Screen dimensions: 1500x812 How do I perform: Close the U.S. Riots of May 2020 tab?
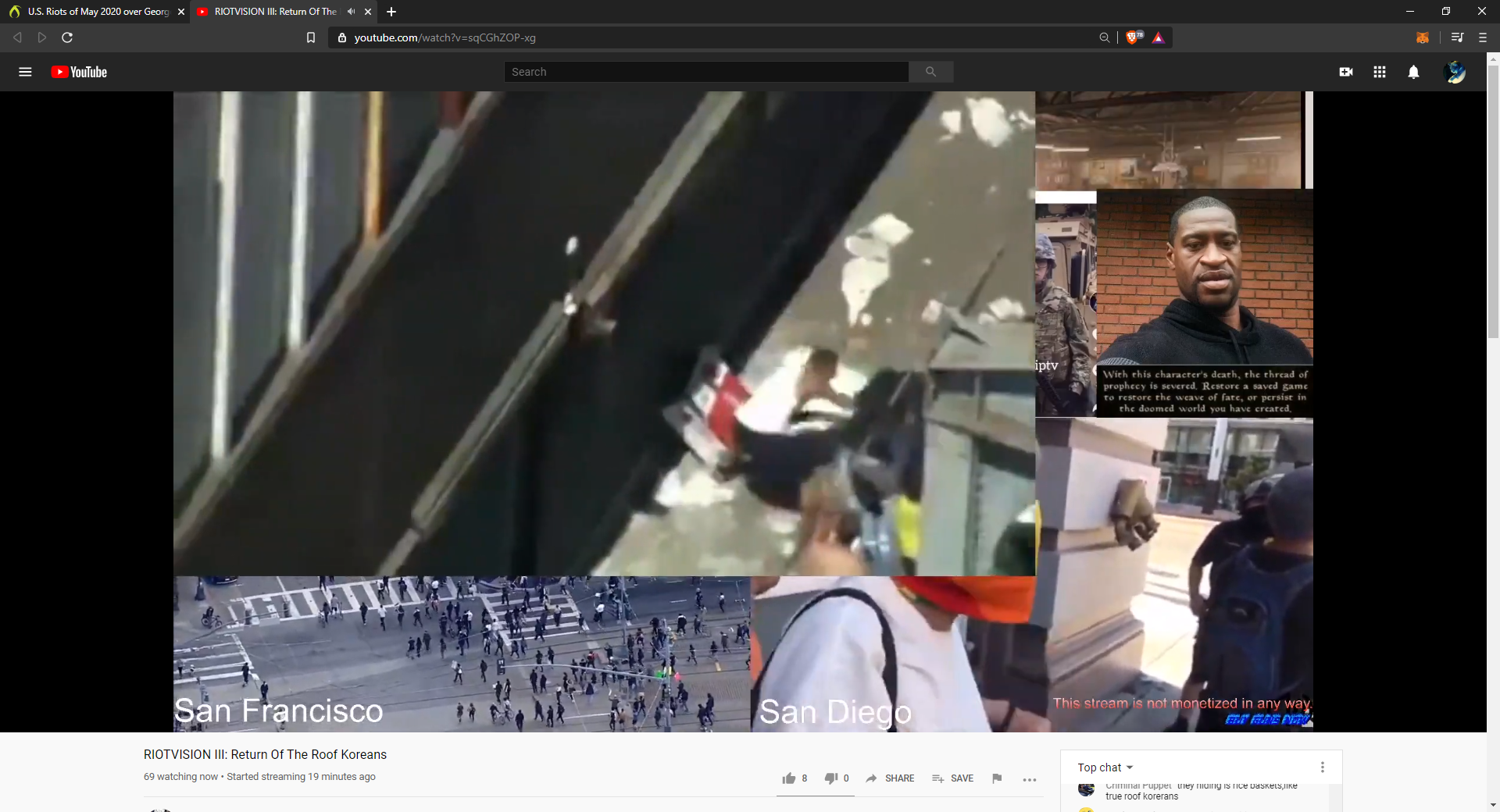coord(181,12)
